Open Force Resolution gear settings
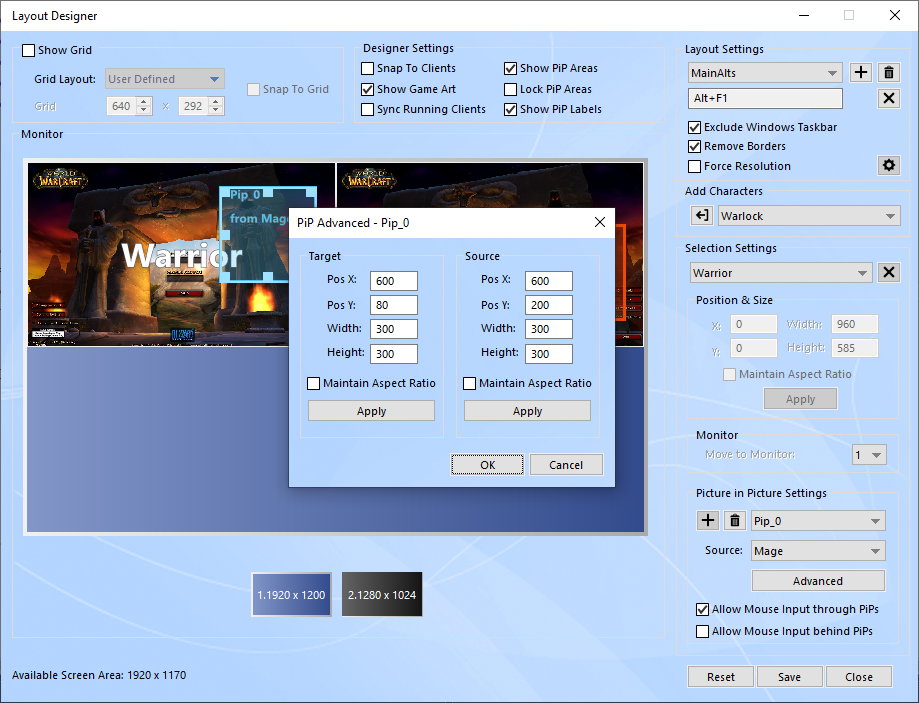919x703 pixels. (x=888, y=166)
